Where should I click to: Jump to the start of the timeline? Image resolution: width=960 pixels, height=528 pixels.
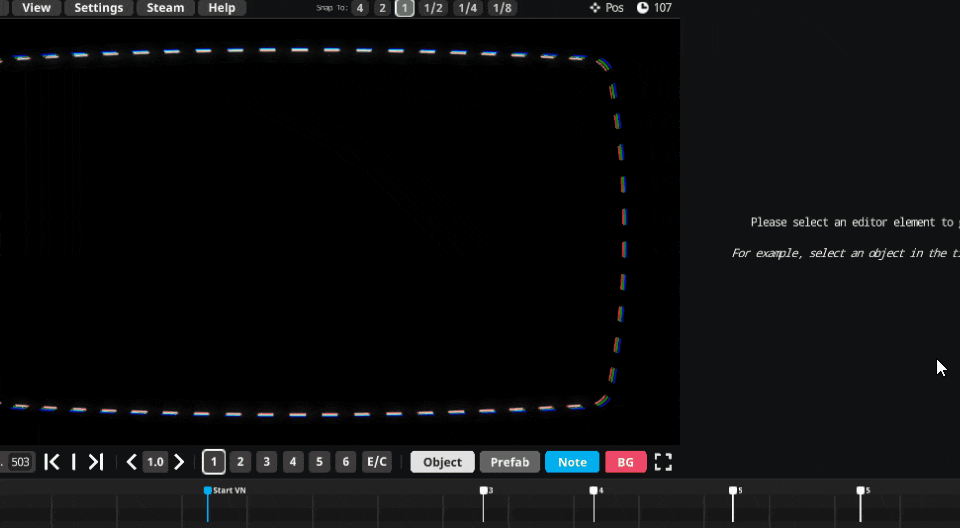click(52, 462)
